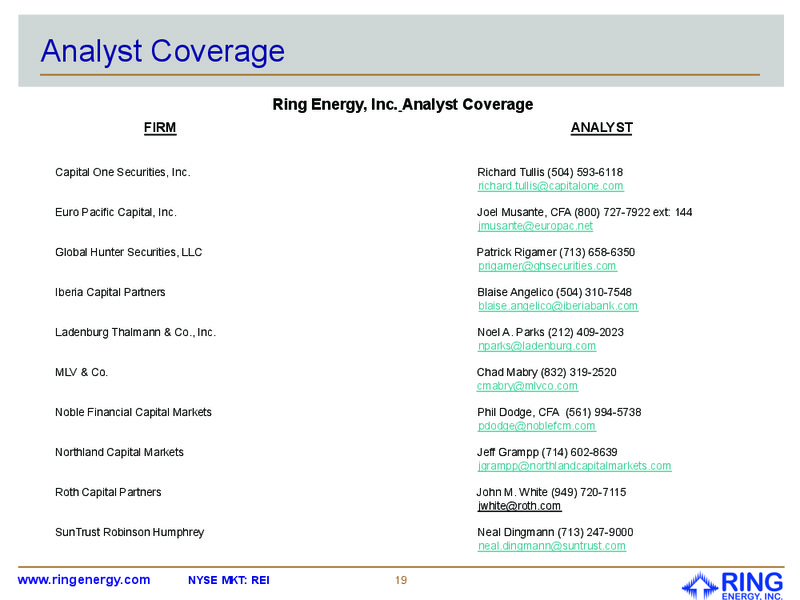Viewport: 800px width, 600px height.
Task: Select Richard Tullis (504) 593-6118 line
Action: click(x=550, y=172)
